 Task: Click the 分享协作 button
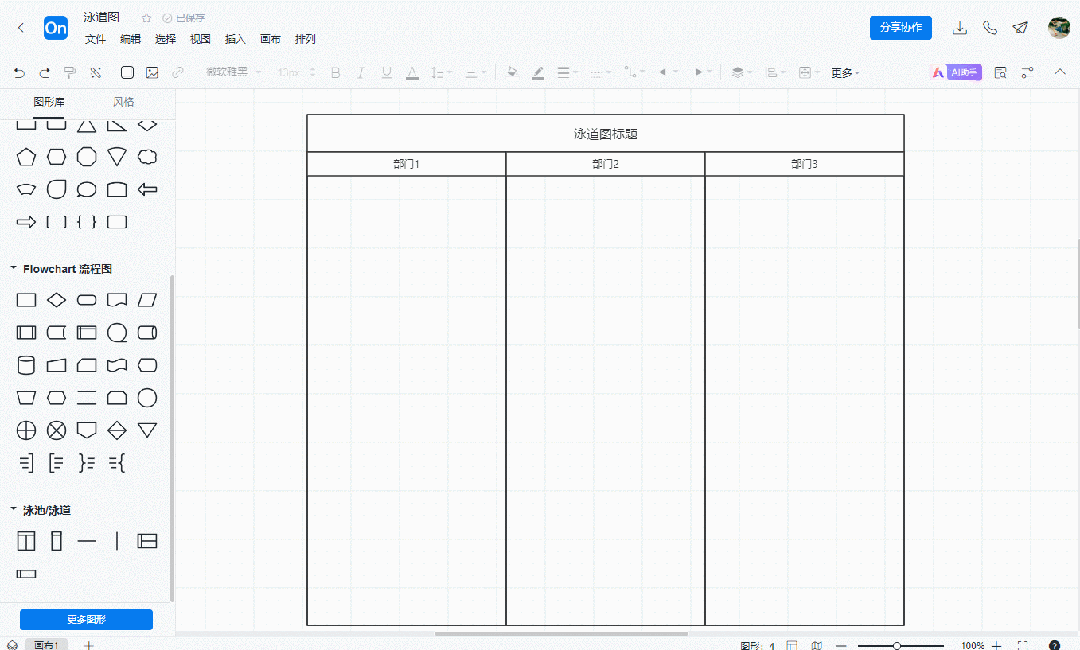(x=900, y=28)
